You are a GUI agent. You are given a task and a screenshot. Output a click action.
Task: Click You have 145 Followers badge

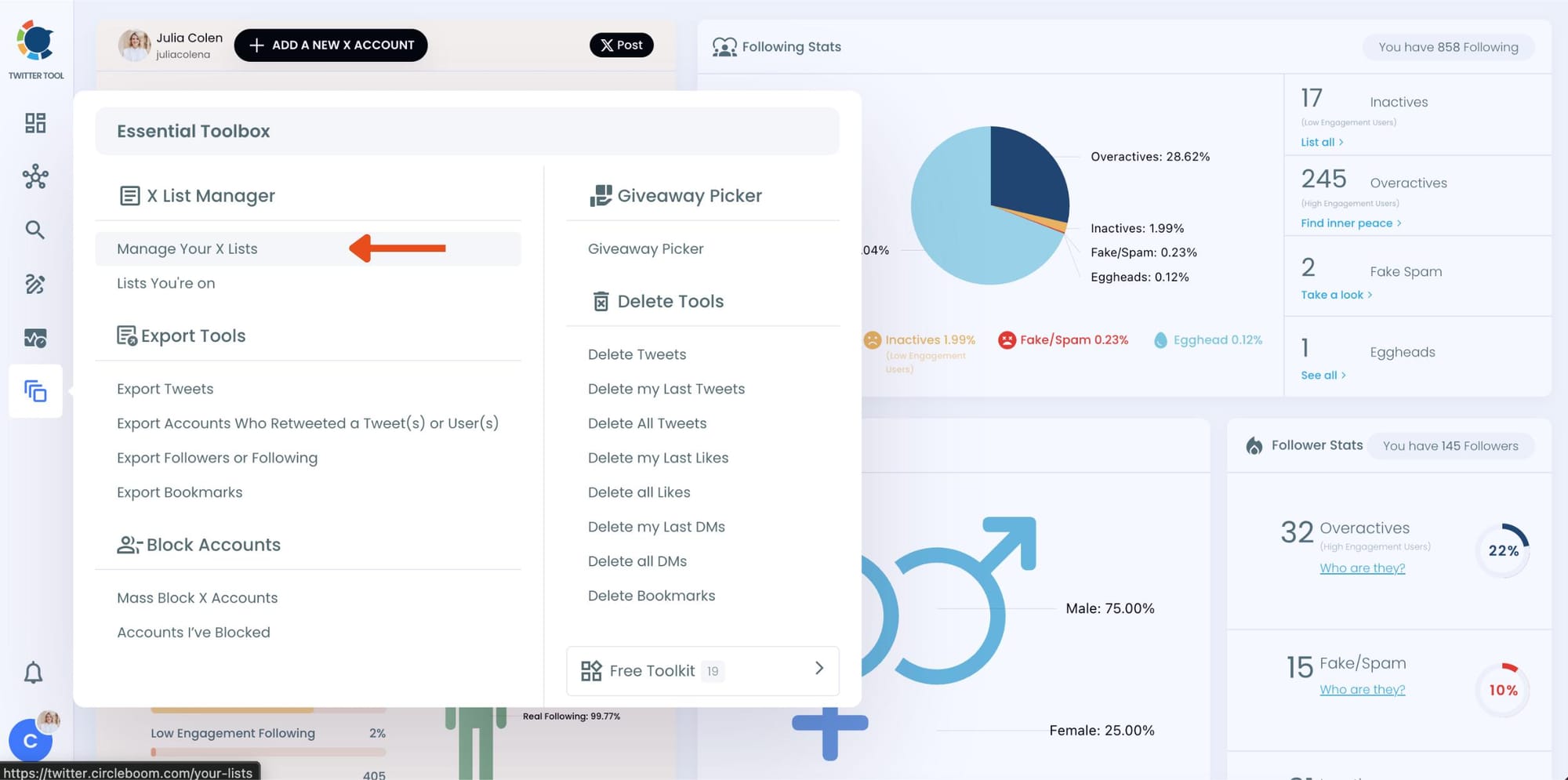(x=1450, y=446)
